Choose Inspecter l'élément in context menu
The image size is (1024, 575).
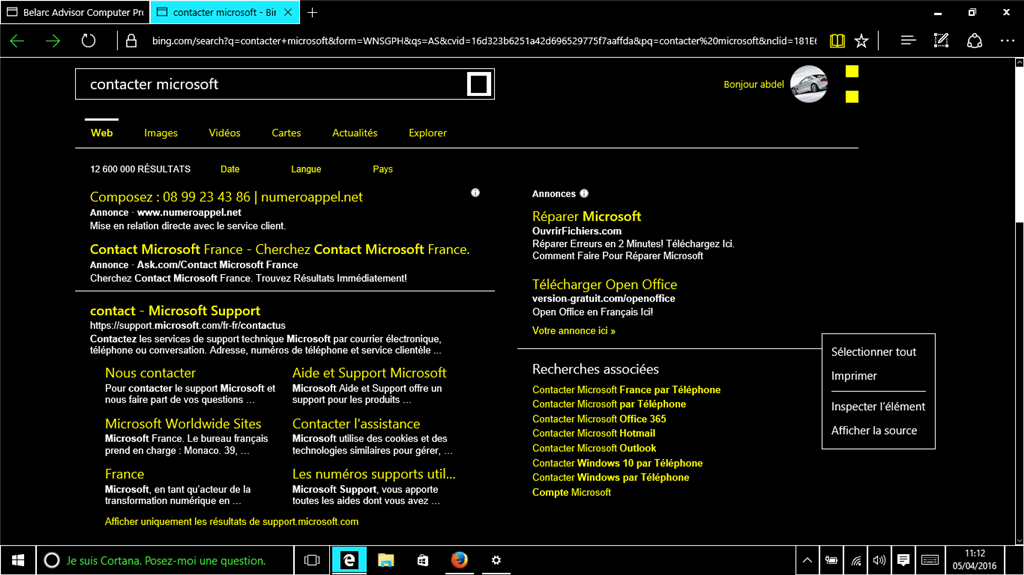878,406
